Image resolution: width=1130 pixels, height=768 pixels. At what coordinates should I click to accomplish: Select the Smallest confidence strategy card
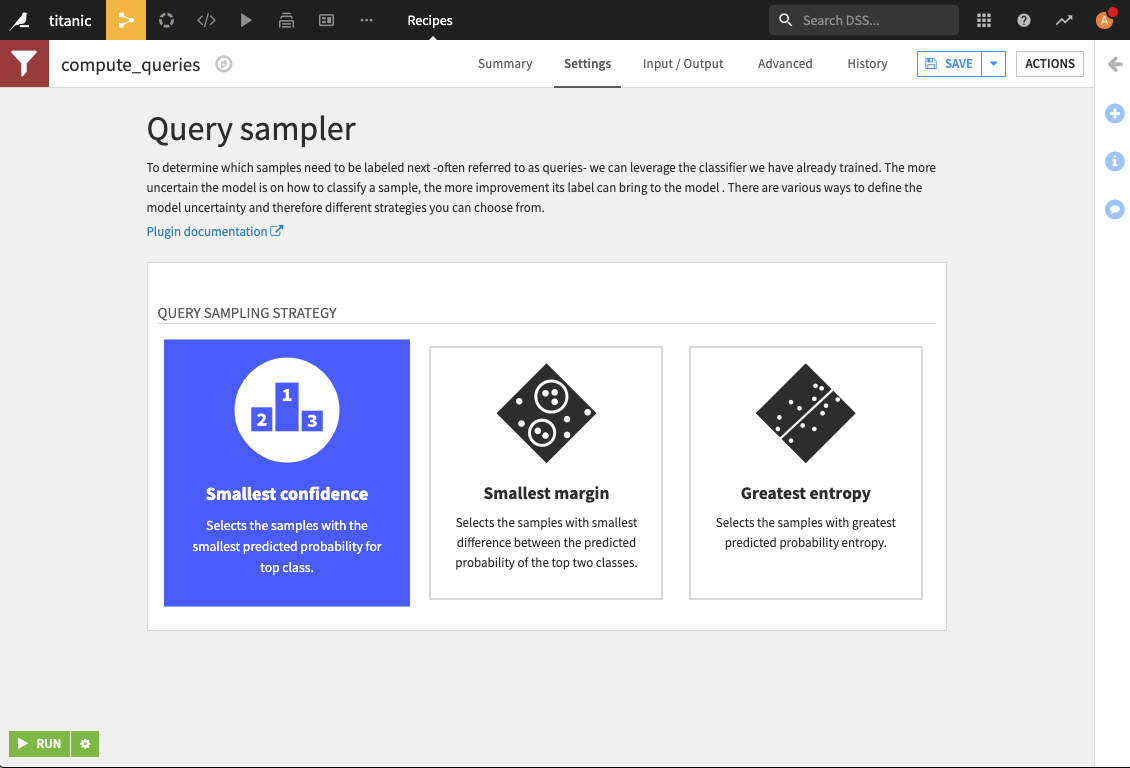point(287,473)
